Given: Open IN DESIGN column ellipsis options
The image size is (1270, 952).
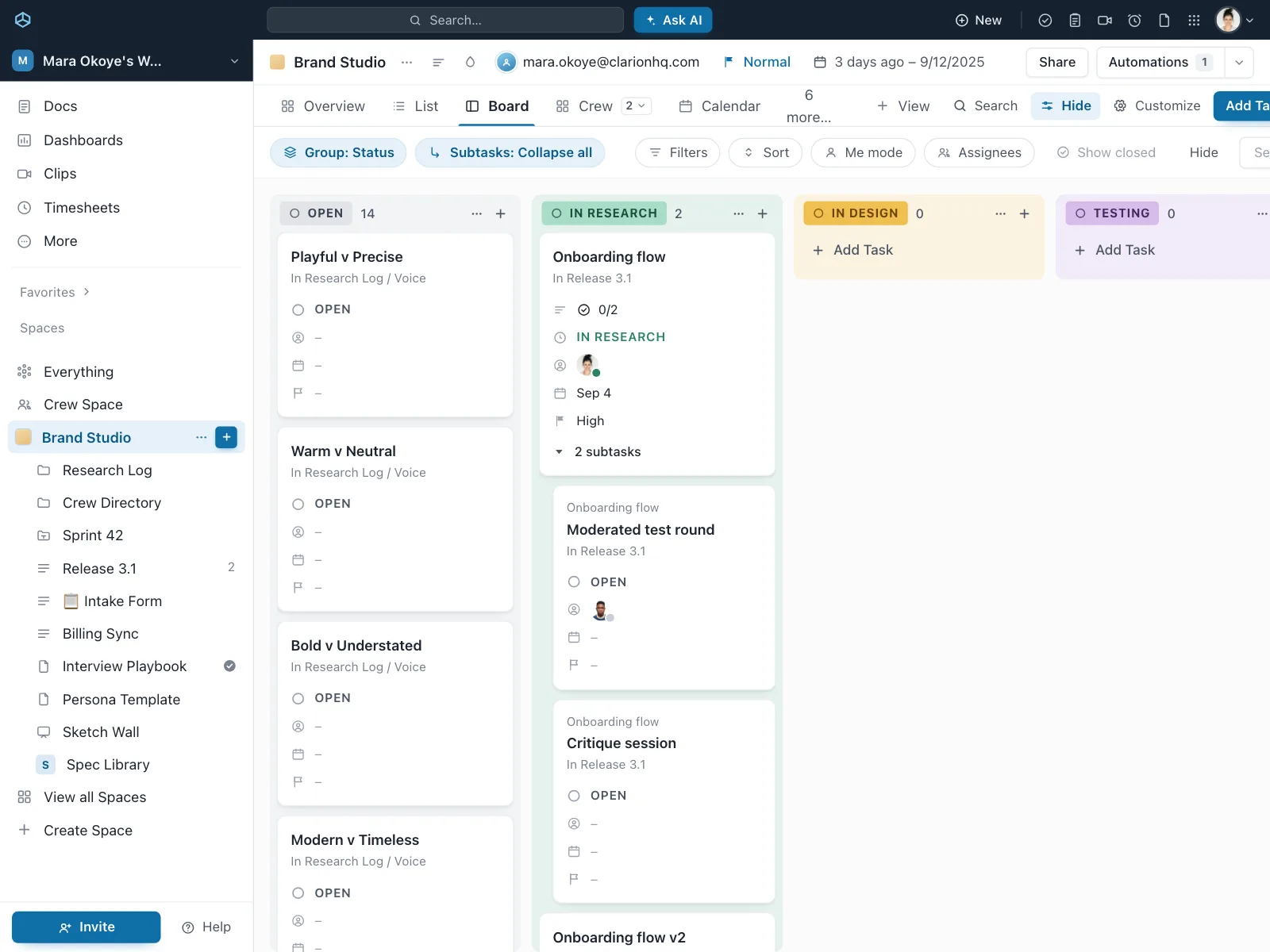Looking at the screenshot, I should [1000, 213].
